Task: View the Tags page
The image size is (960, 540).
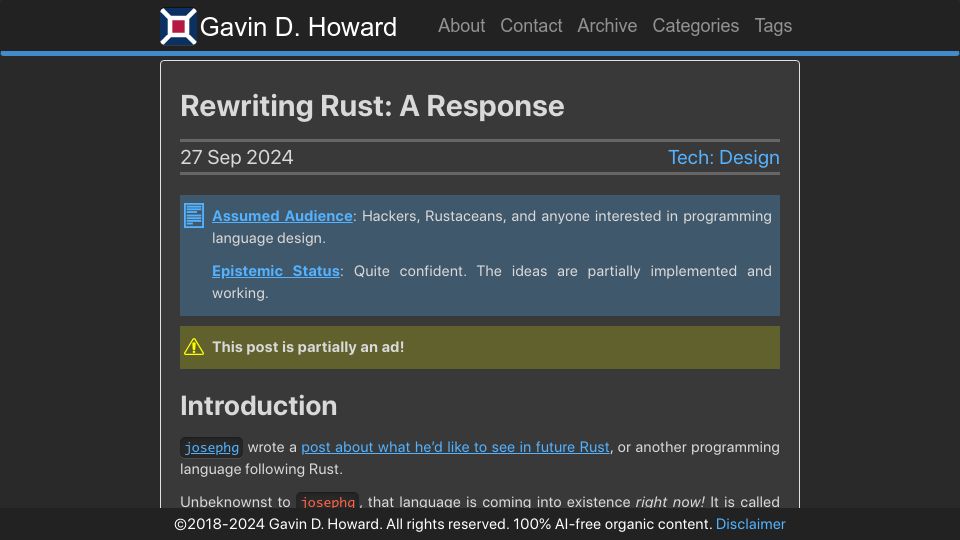Action: (x=773, y=26)
